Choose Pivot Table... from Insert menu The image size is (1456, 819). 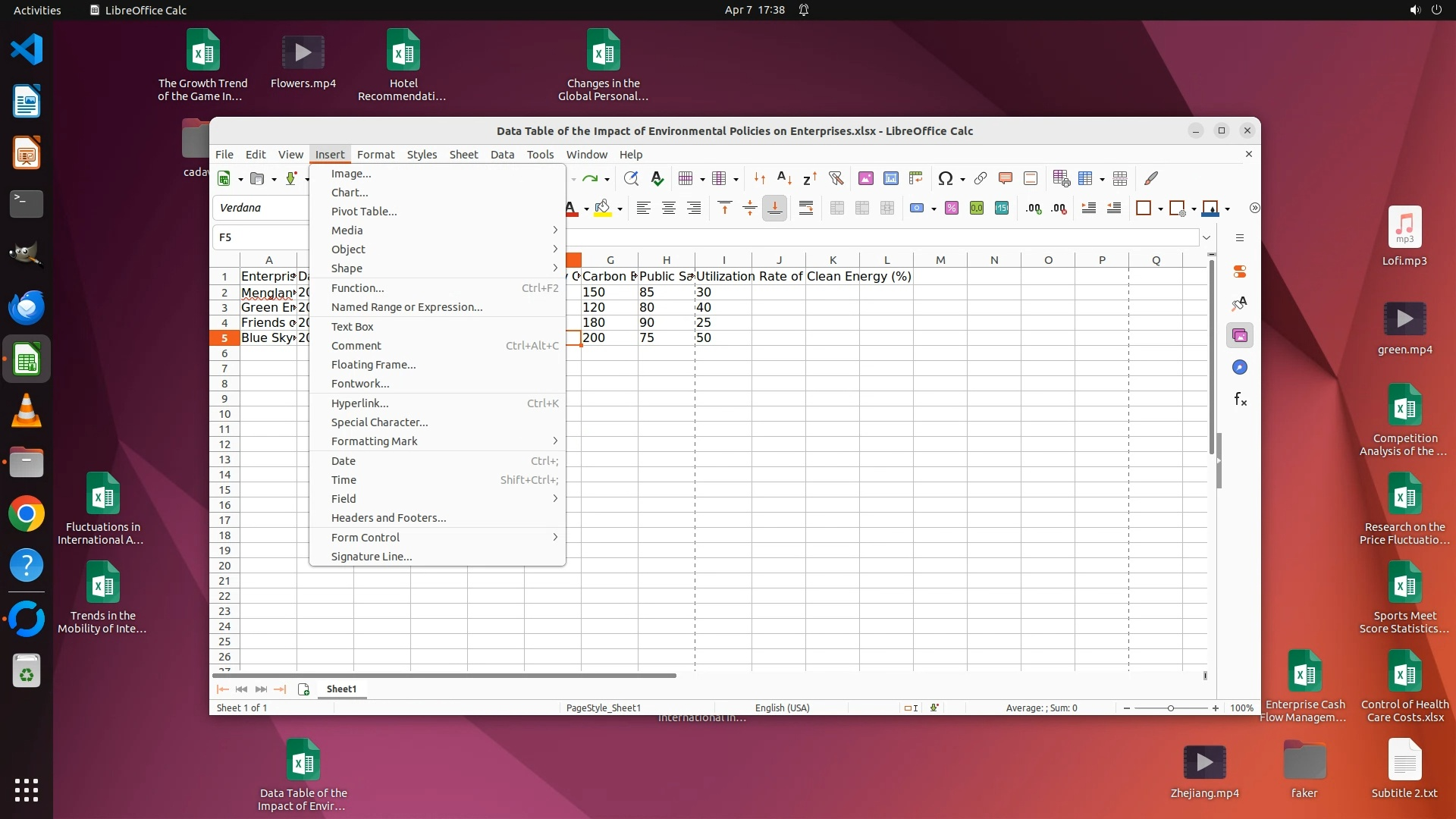click(x=364, y=212)
